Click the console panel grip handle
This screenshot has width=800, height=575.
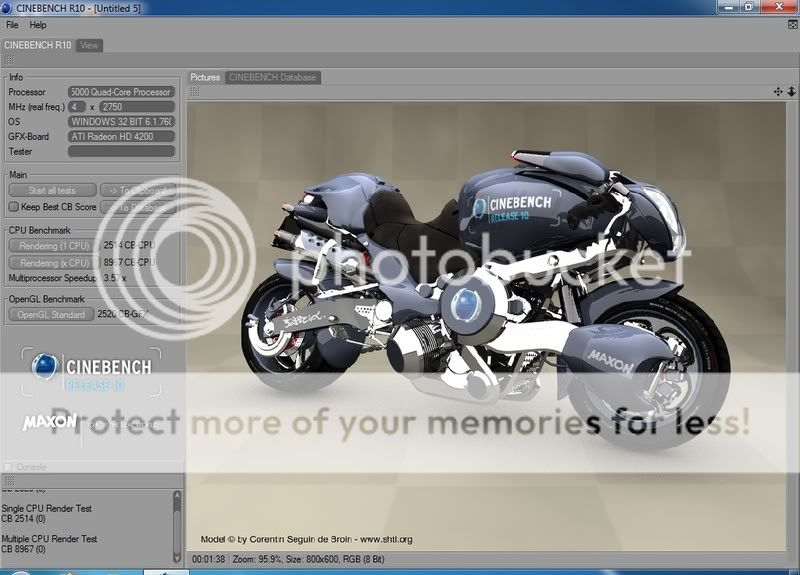[8, 480]
